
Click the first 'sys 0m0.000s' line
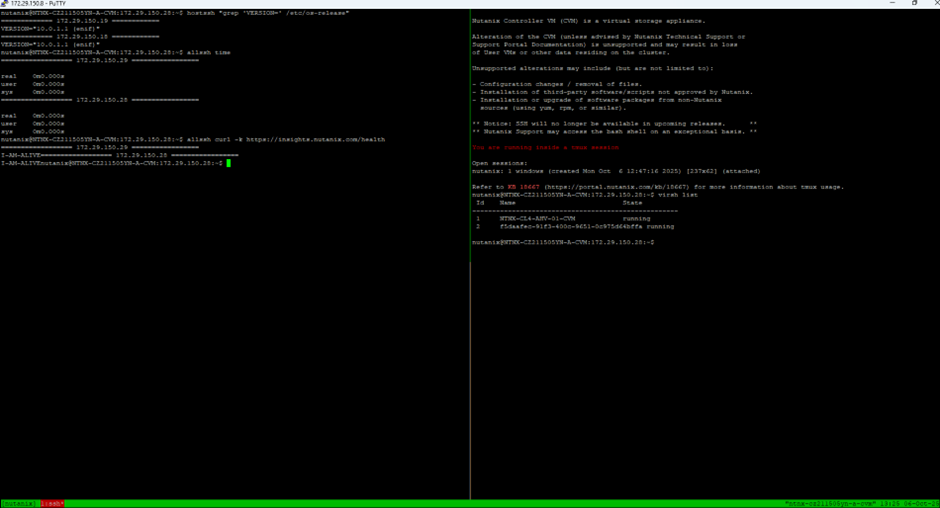point(32,92)
